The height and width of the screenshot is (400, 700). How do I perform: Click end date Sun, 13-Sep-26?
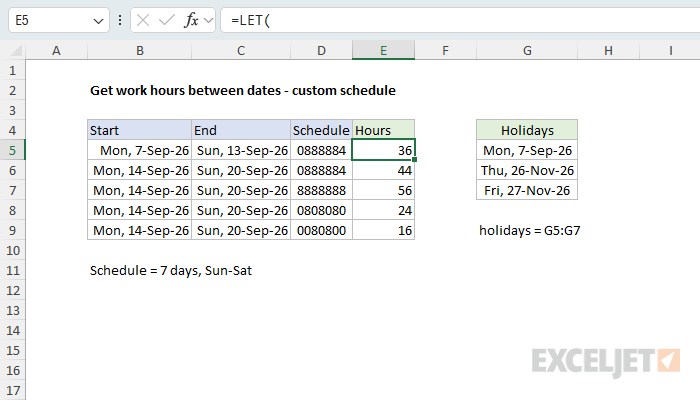[241, 150]
